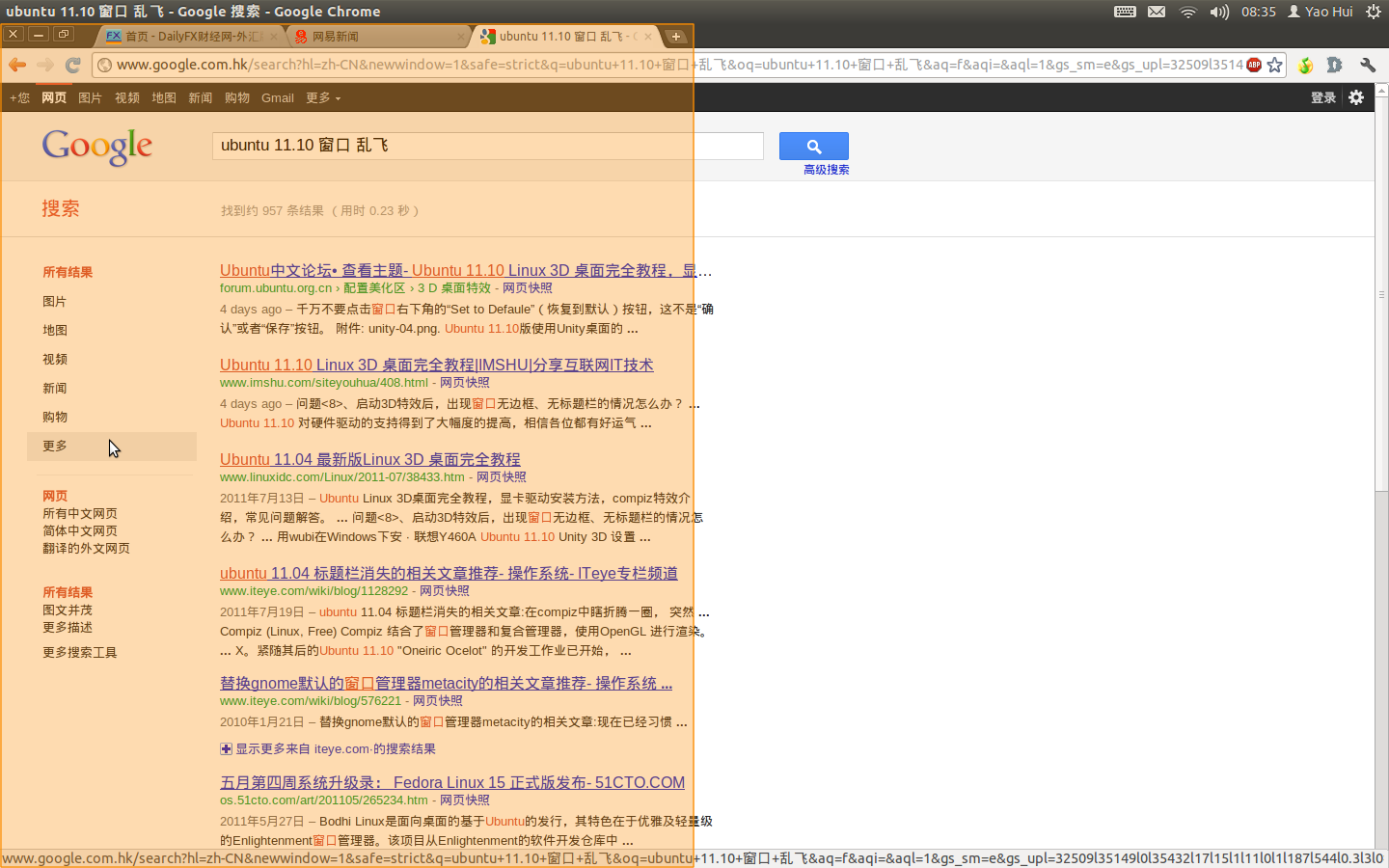Open the mail envelope indicator
The height and width of the screenshot is (868, 1389).
pyautogui.click(x=1157, y=12)
